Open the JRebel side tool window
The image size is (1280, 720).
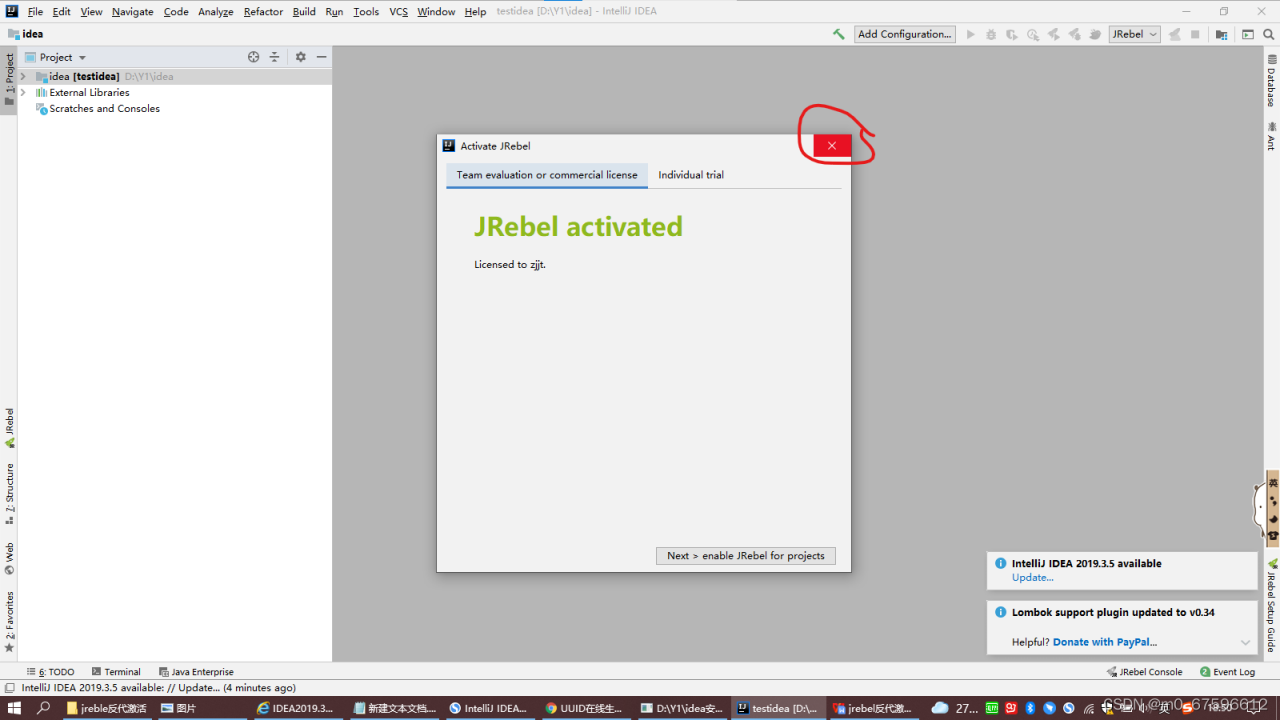pyautogui.click(x=9, y=428)
